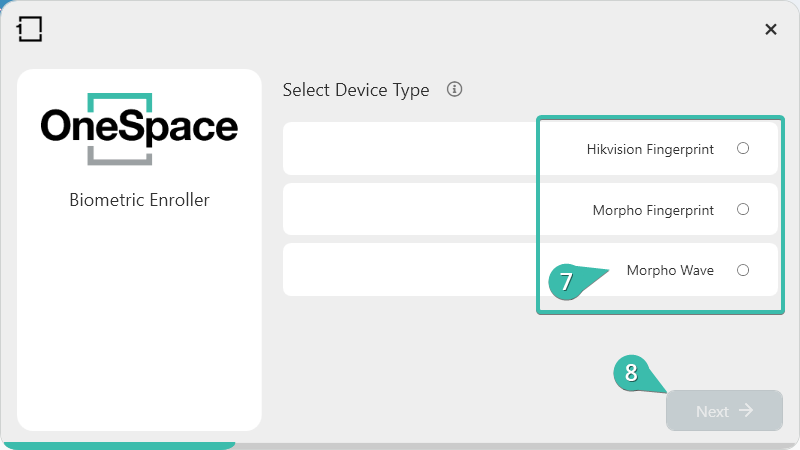This screenshot has width=800, height=450.
Task: Click the OneSpace logo
Action: click(x=139, y=129)
